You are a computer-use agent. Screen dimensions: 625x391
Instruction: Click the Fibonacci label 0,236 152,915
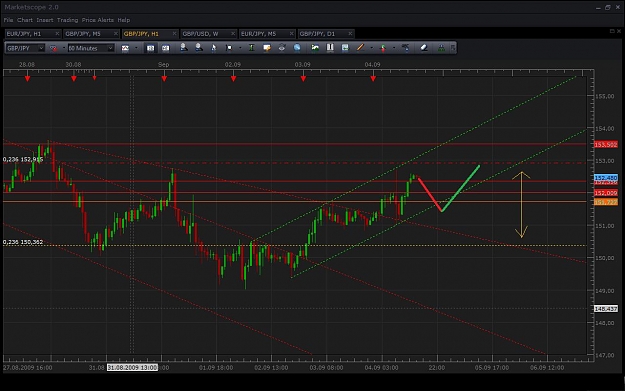[23, 159]
